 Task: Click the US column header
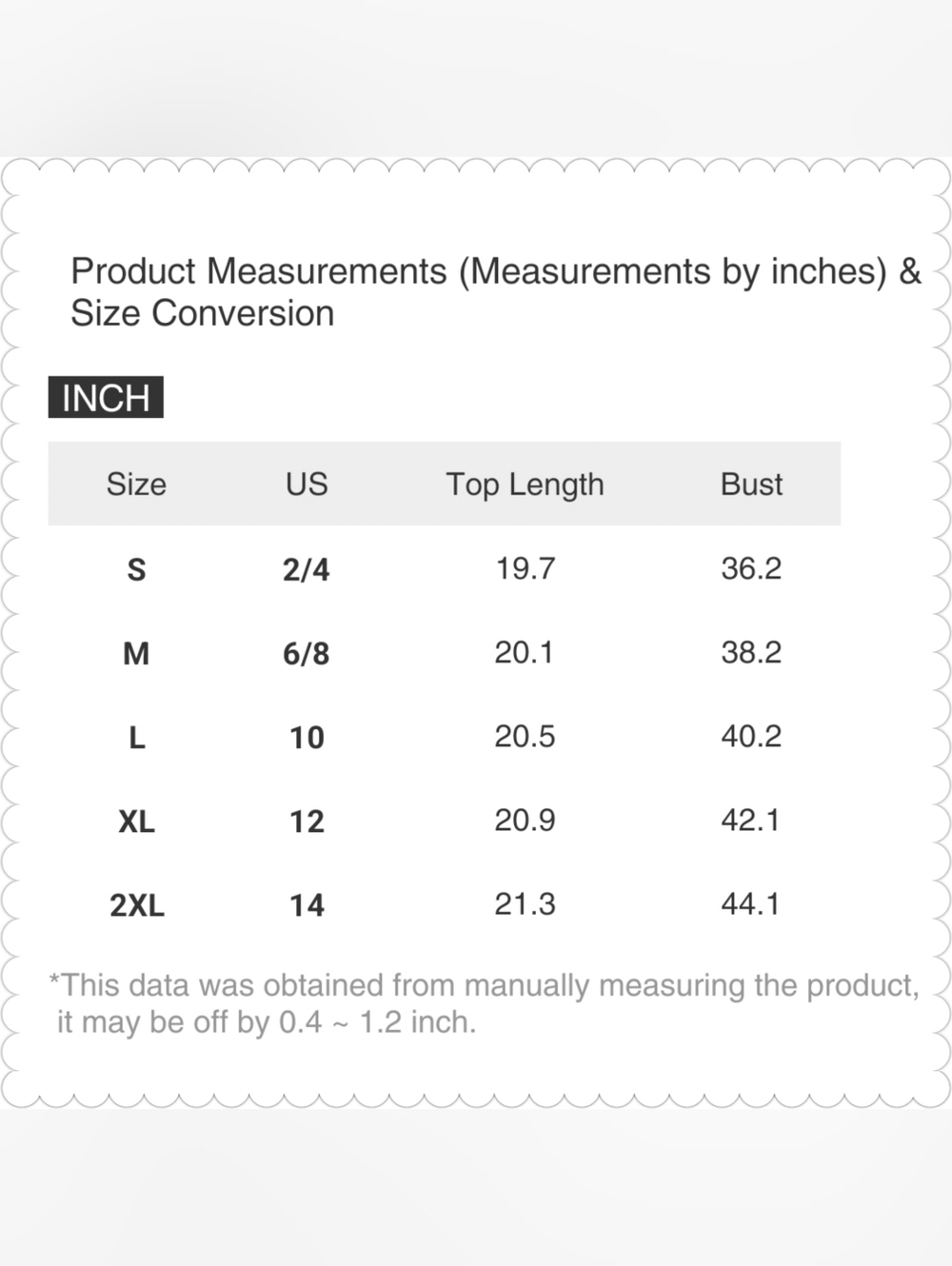pos(307,485)
